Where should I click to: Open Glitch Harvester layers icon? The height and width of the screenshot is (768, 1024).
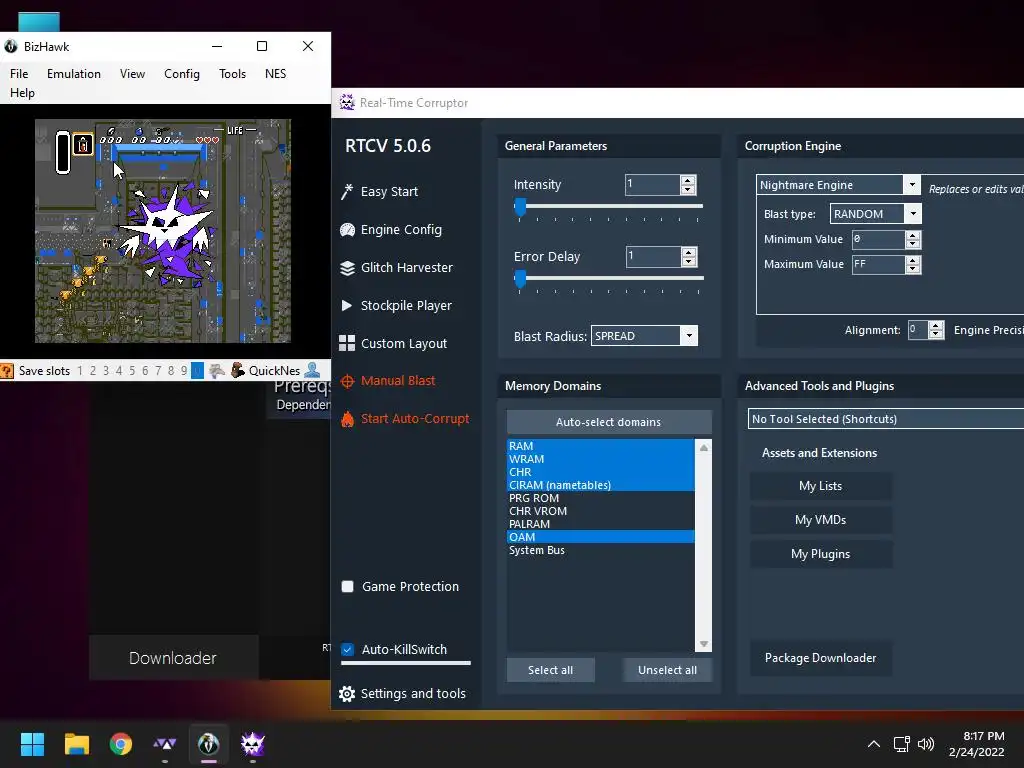pyautogui.click(x=347, y=268)
